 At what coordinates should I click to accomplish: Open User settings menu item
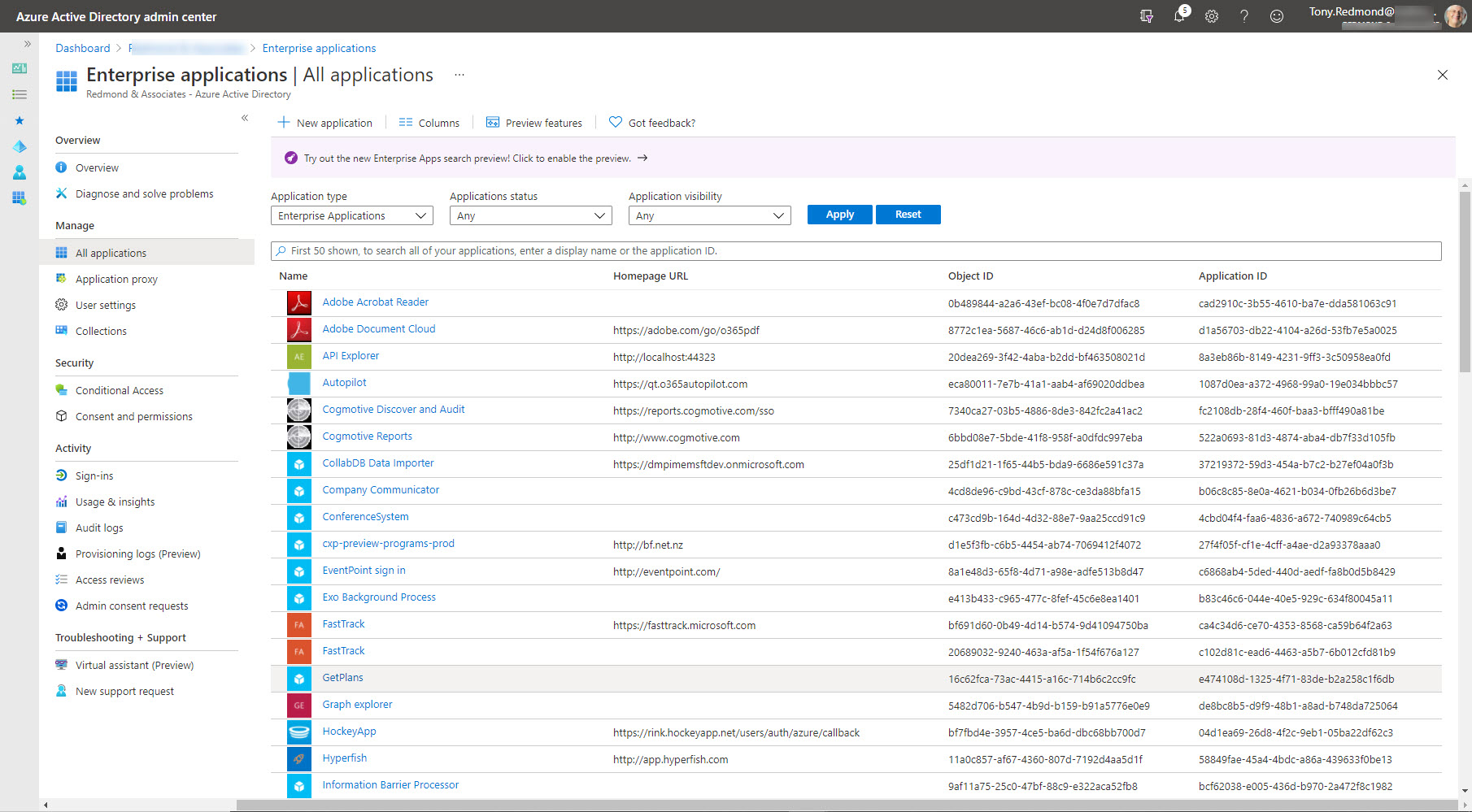[x=106, y=305]
